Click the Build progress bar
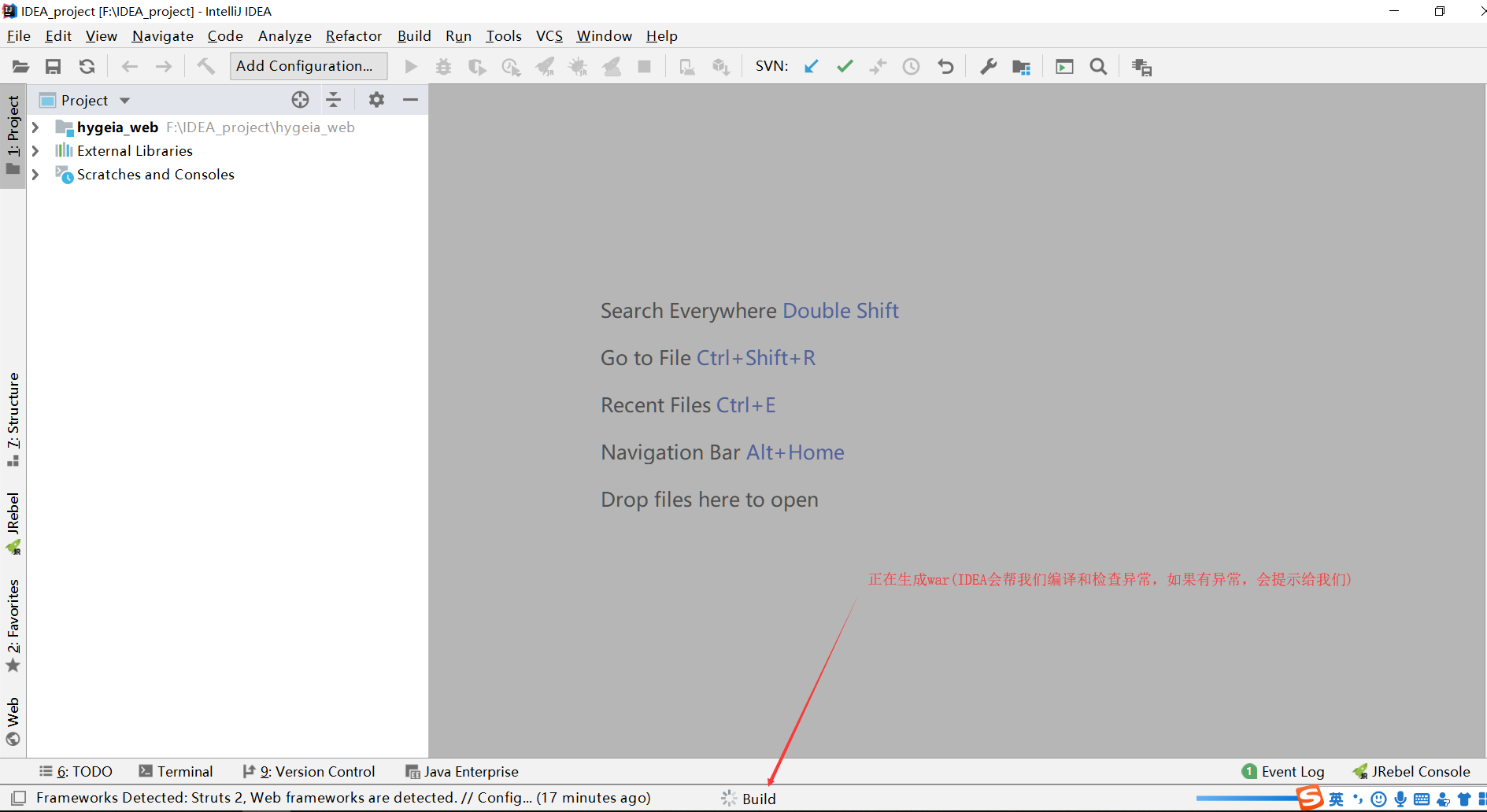This screenshot has width=1487, height=812. tap(1247, 798)
